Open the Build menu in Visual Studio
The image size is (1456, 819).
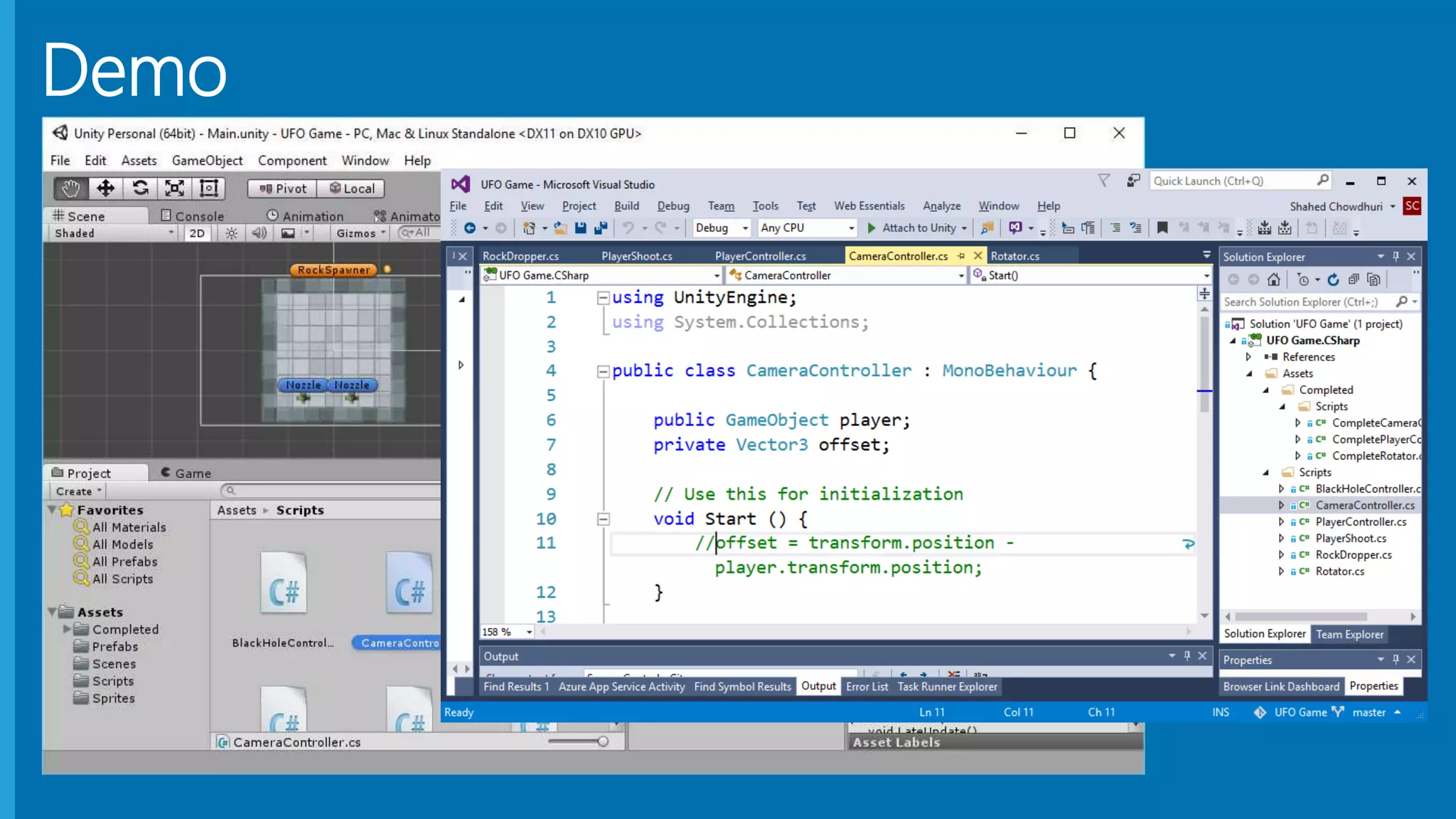pyautogui.click(x=626, y=206)
